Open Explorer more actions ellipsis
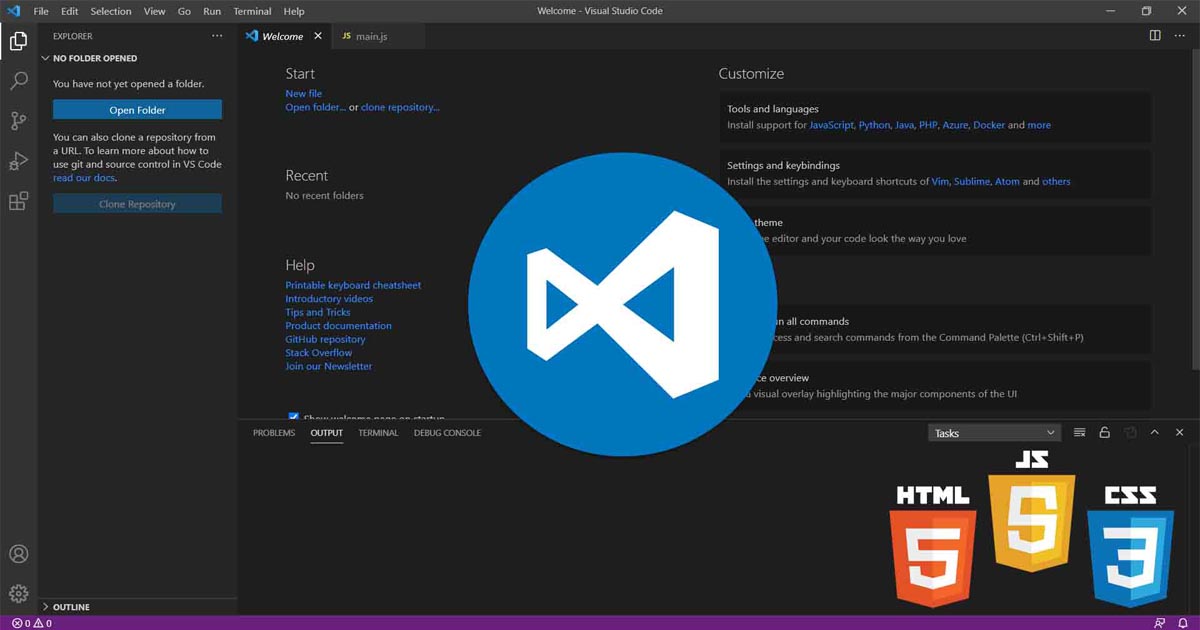The height and width of the screenshot is (630, 1200). pyautogui.click(x=217, y=36)
